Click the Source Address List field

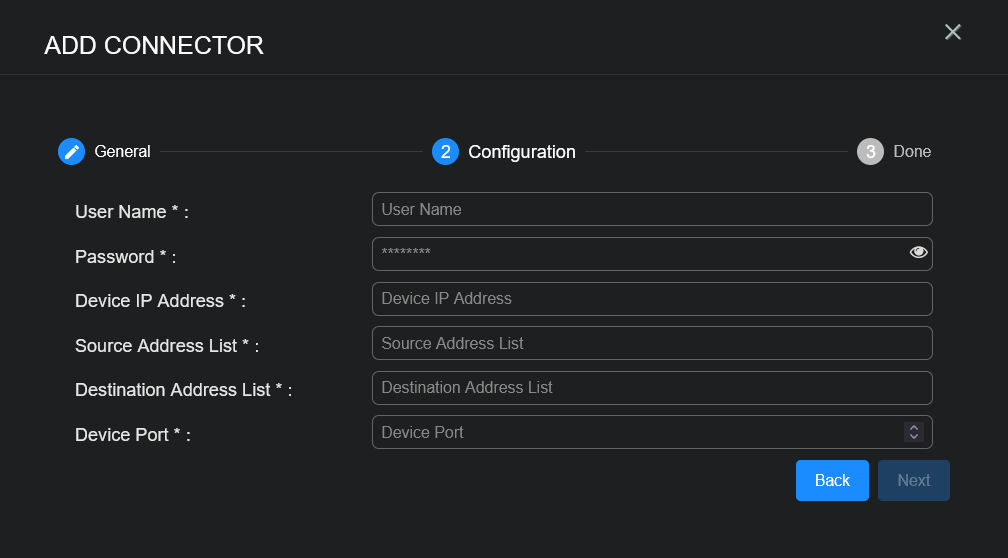tap(650, 343)
